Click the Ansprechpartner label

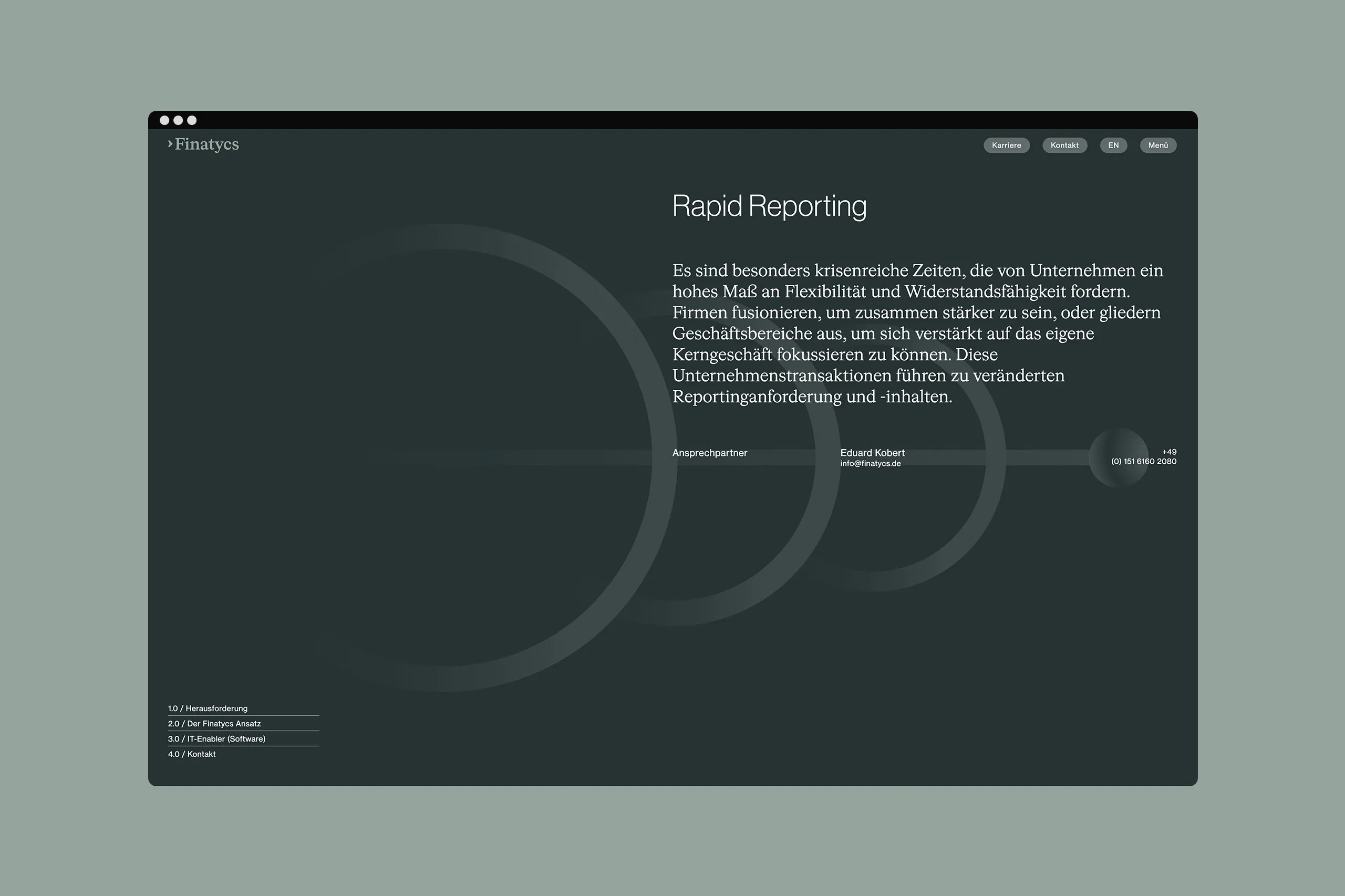(x=709, y=453)
